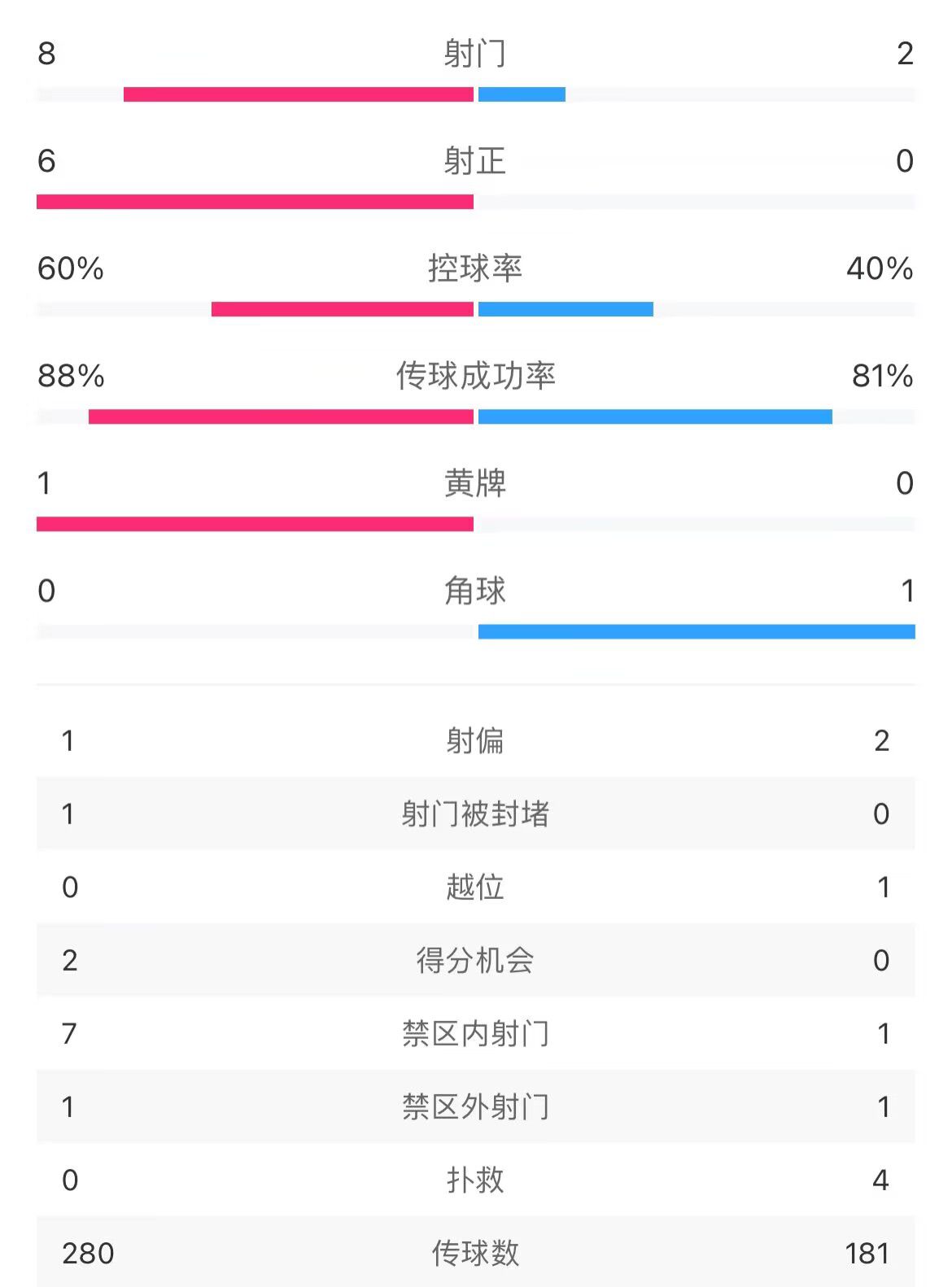952x1287 pixels.
Task: Select the 射门被封堵 blocked shots row
Action: point(476,814)
